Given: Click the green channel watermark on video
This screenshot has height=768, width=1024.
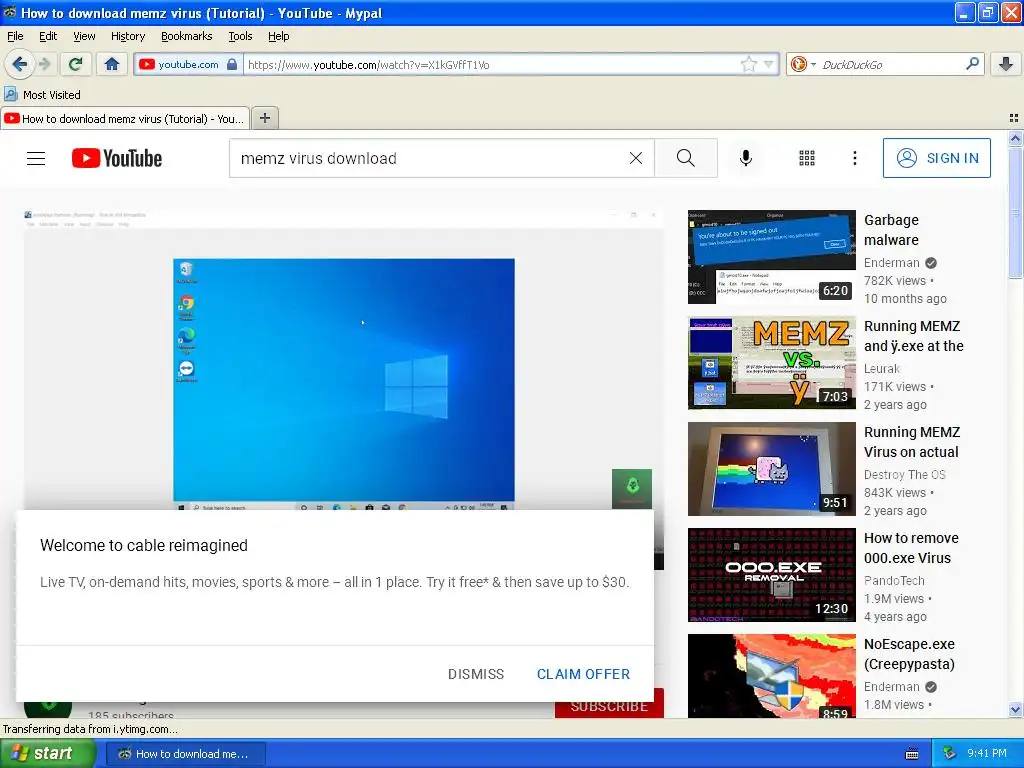Looking at the screenshot, I should (x=632, y=488).
